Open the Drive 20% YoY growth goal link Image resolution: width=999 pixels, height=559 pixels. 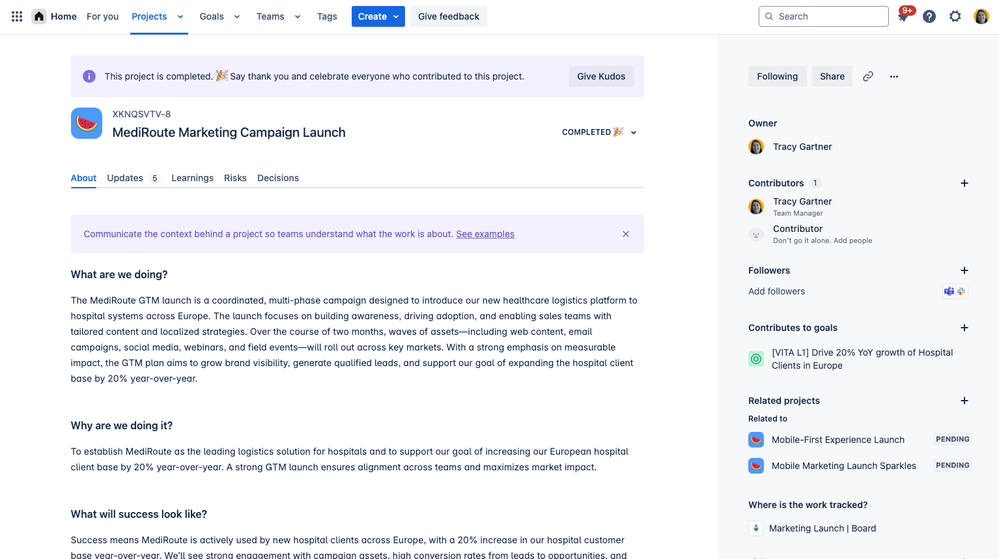click(x=862, y=359)
